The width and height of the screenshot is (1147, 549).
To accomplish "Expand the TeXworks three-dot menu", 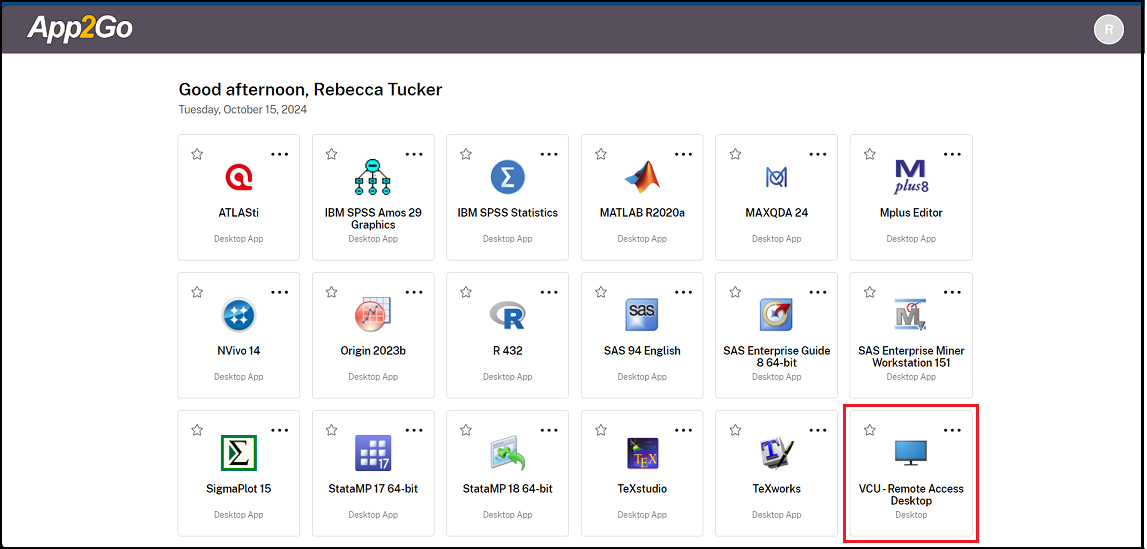I will click(x=818, y=431).
